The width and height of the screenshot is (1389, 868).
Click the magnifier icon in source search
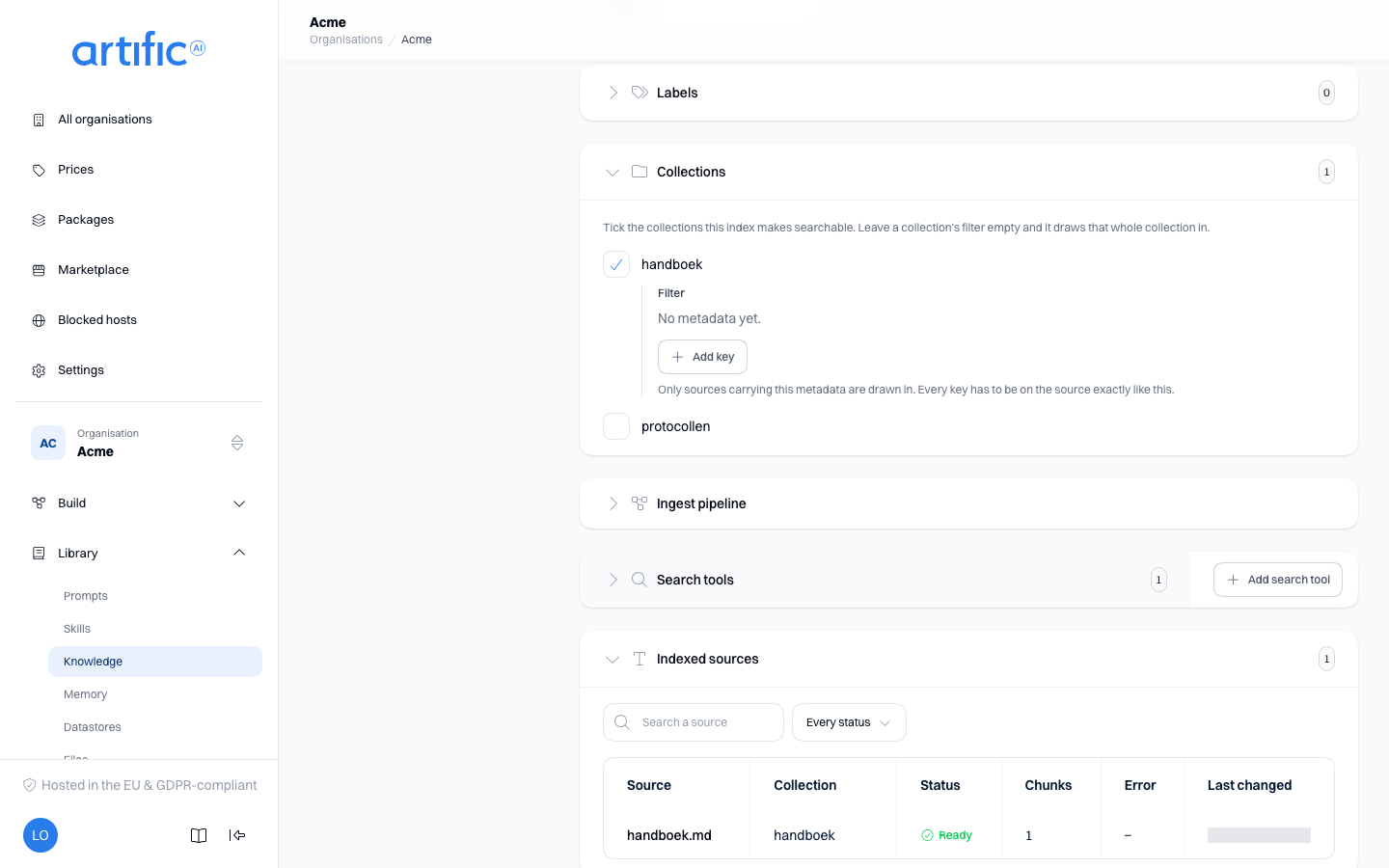tap(622, 722)
